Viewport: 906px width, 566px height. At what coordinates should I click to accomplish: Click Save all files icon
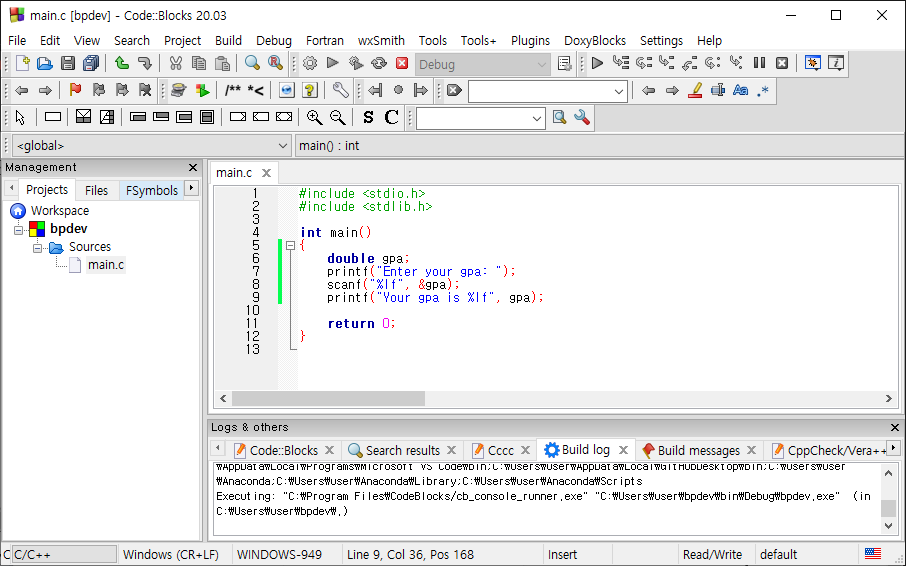[91, 64]
